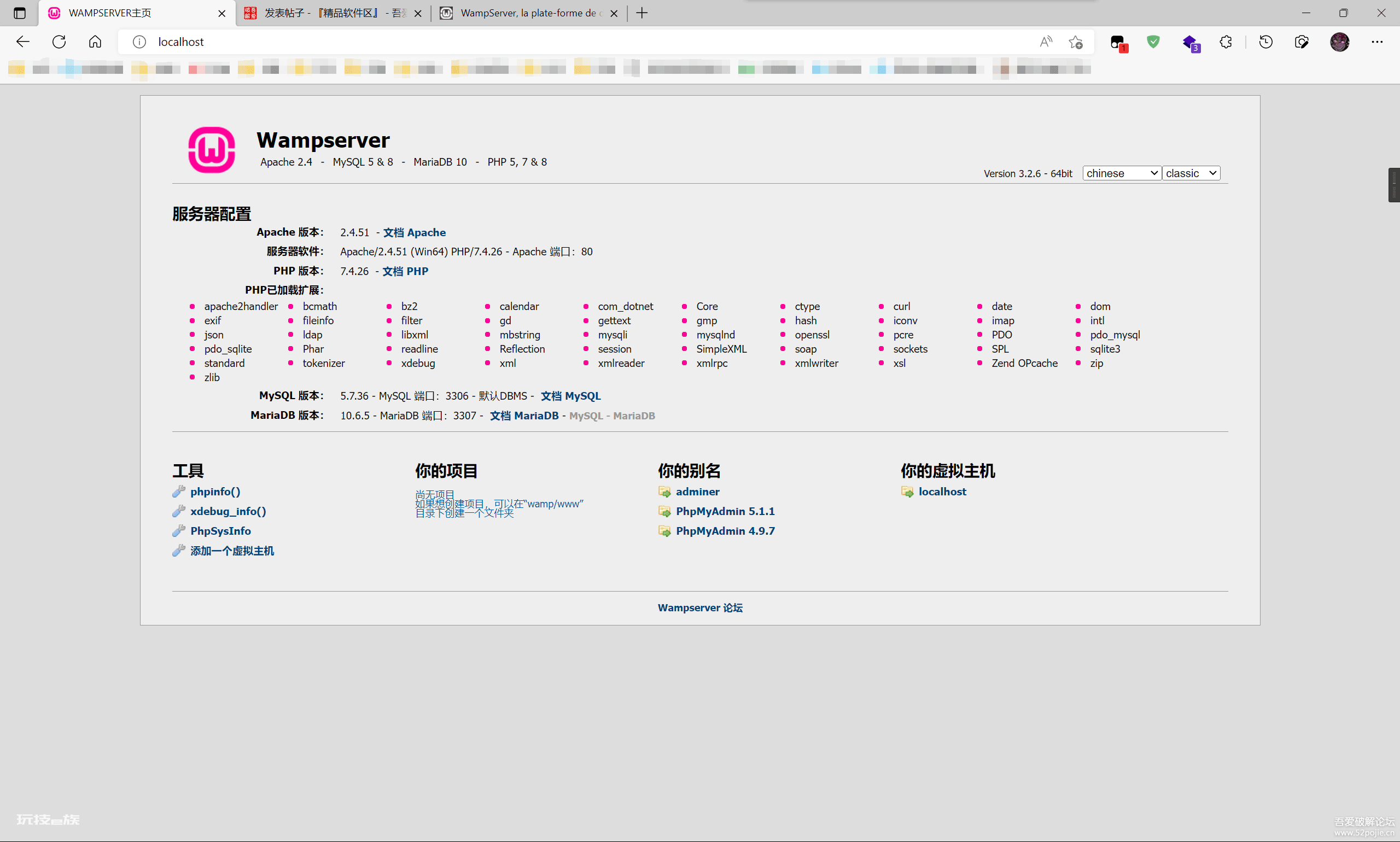Open the browser settings and more menu
This screenshot has width=1400, height=842.
1376,42
